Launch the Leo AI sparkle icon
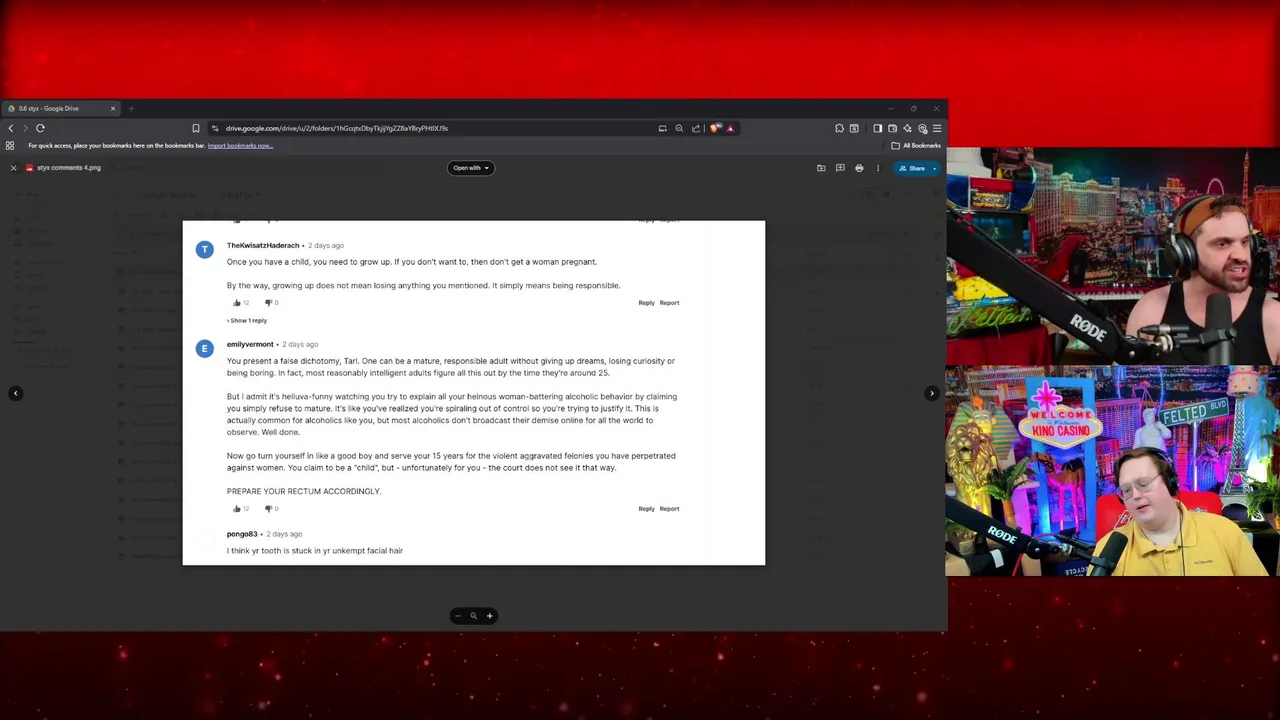 (907, 128)
